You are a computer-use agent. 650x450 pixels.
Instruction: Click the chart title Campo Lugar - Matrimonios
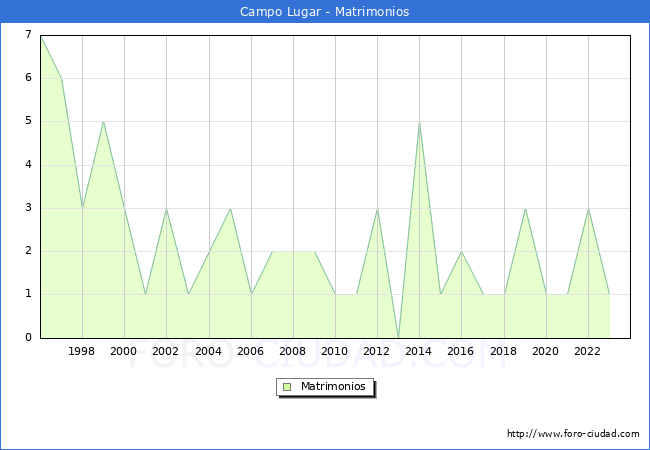point(325,12)
